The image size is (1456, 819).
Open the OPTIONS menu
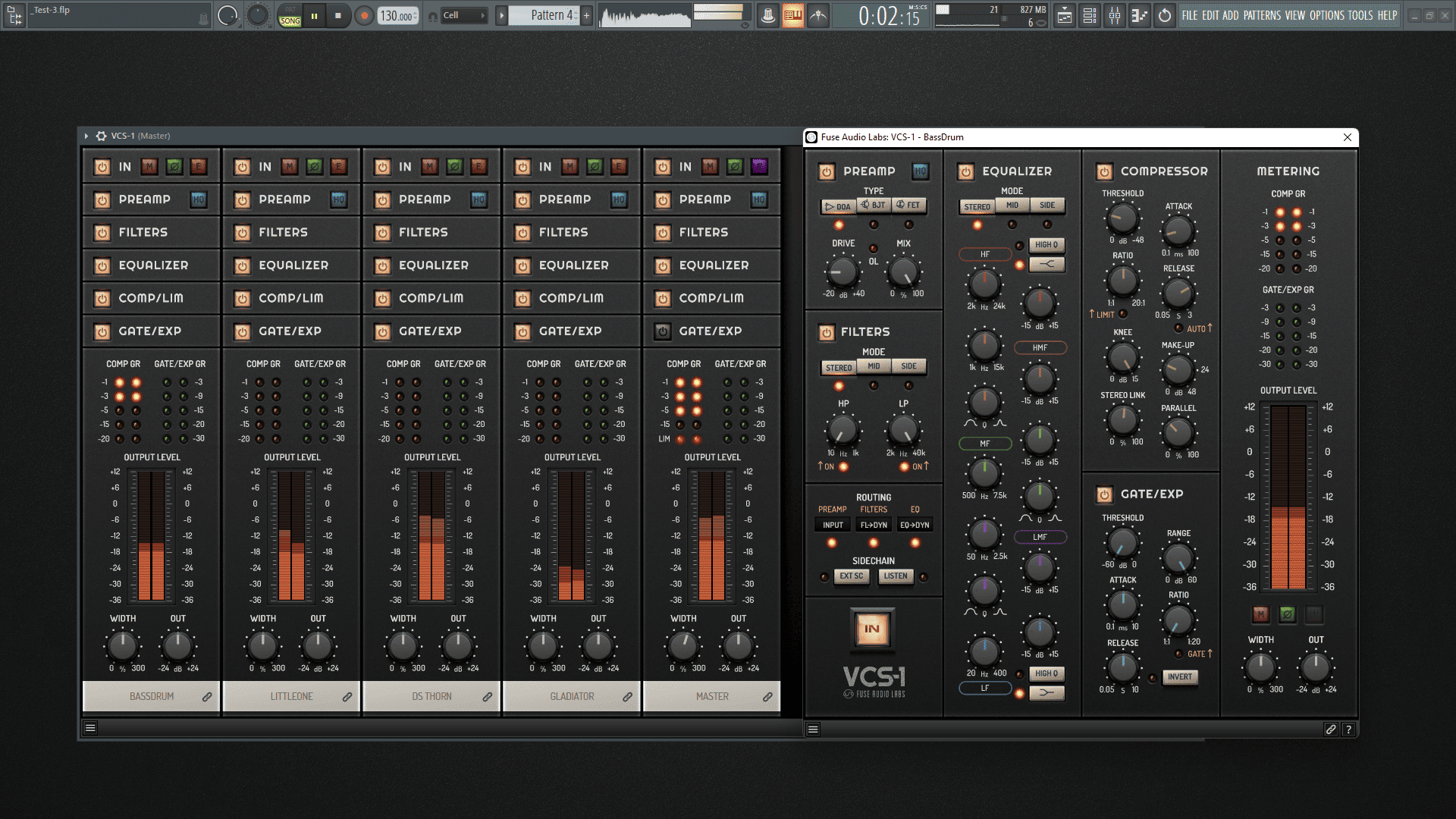coord(1327,15)
